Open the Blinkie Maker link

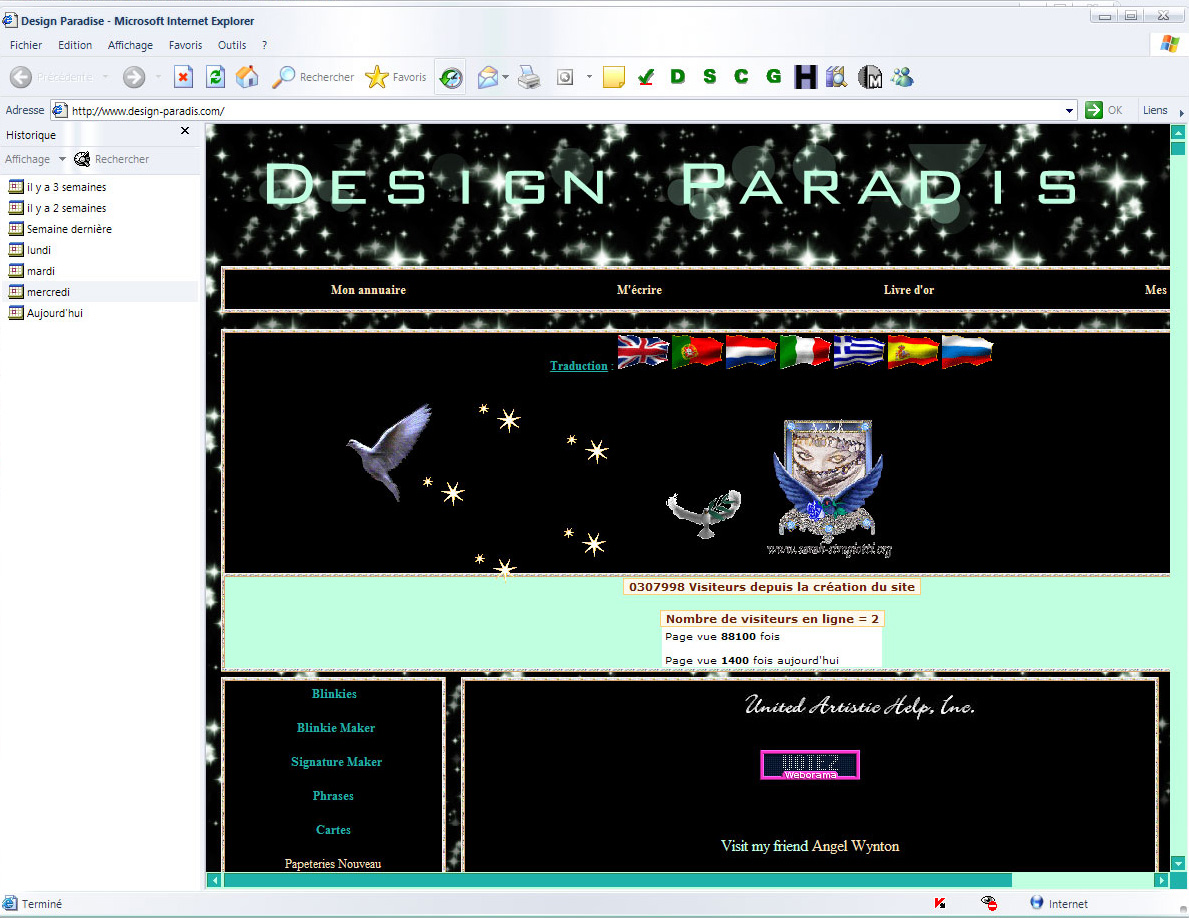[336, 728]
